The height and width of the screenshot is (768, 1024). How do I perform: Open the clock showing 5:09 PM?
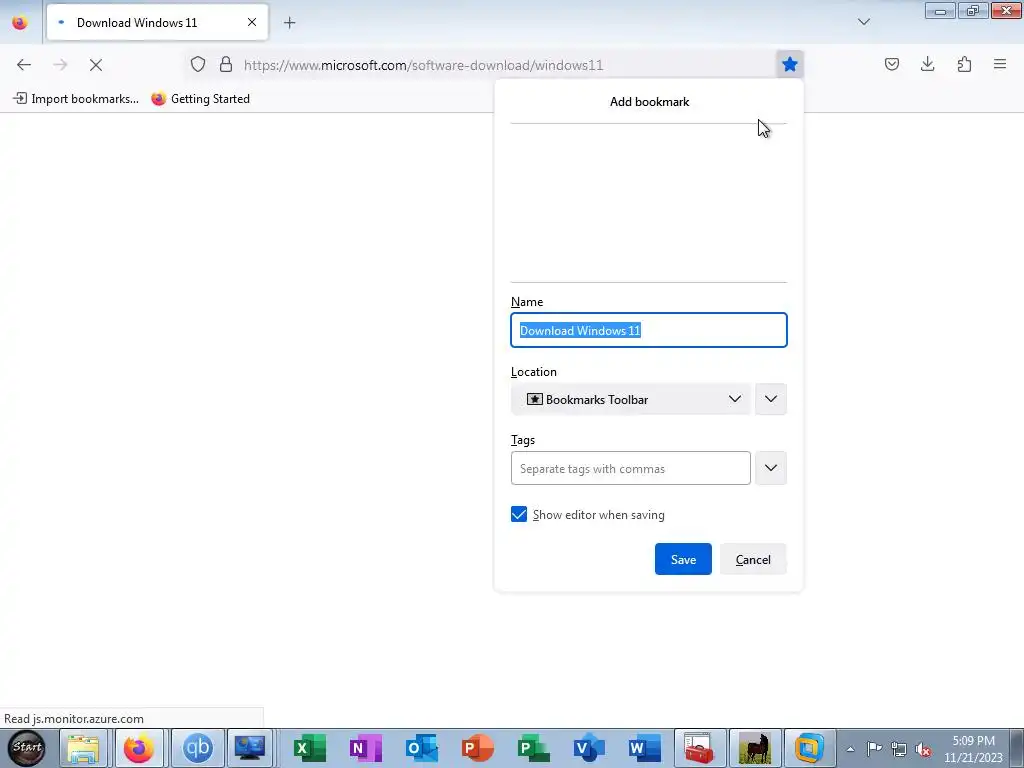[973, 749]
